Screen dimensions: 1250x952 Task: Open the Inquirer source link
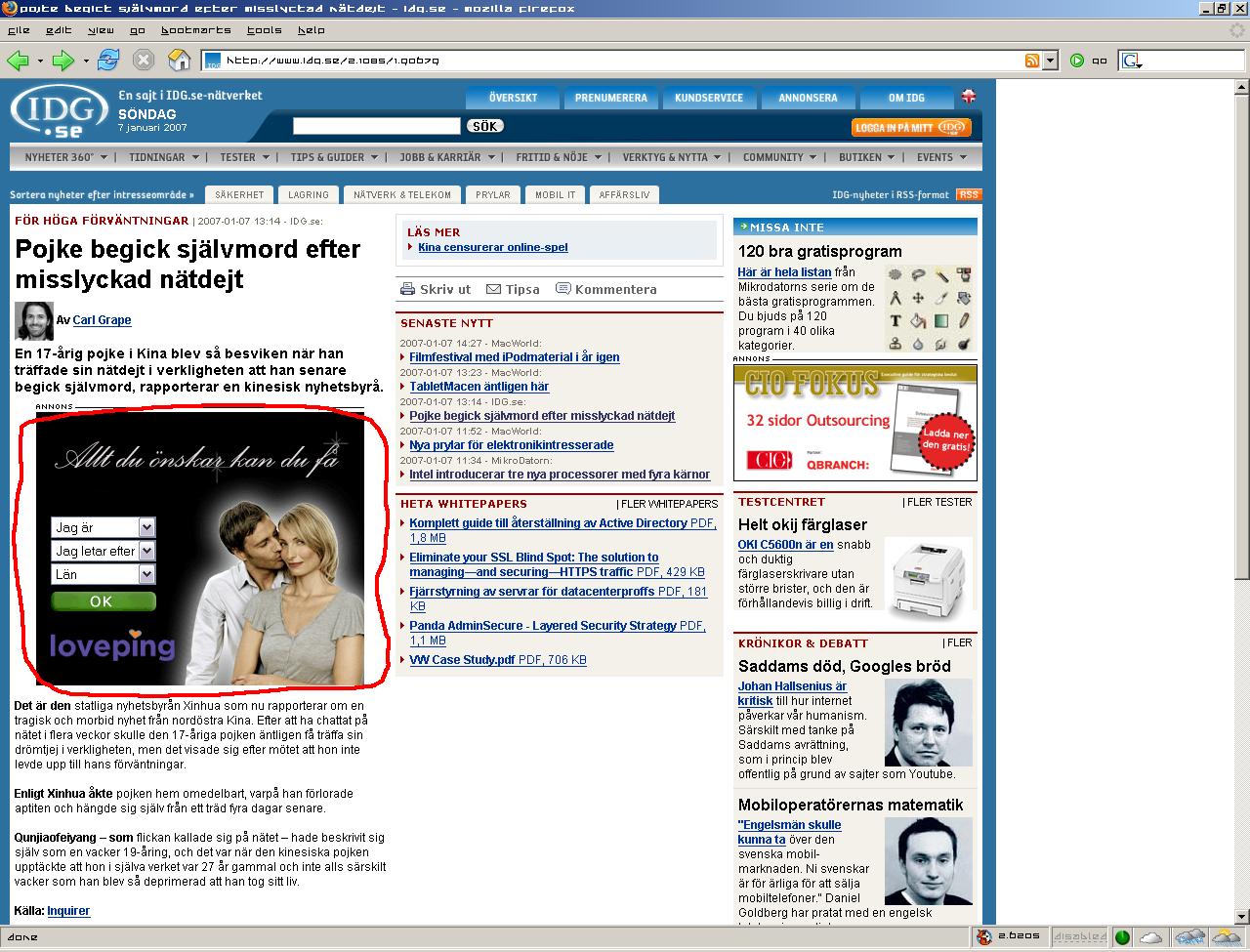(68, 911)
